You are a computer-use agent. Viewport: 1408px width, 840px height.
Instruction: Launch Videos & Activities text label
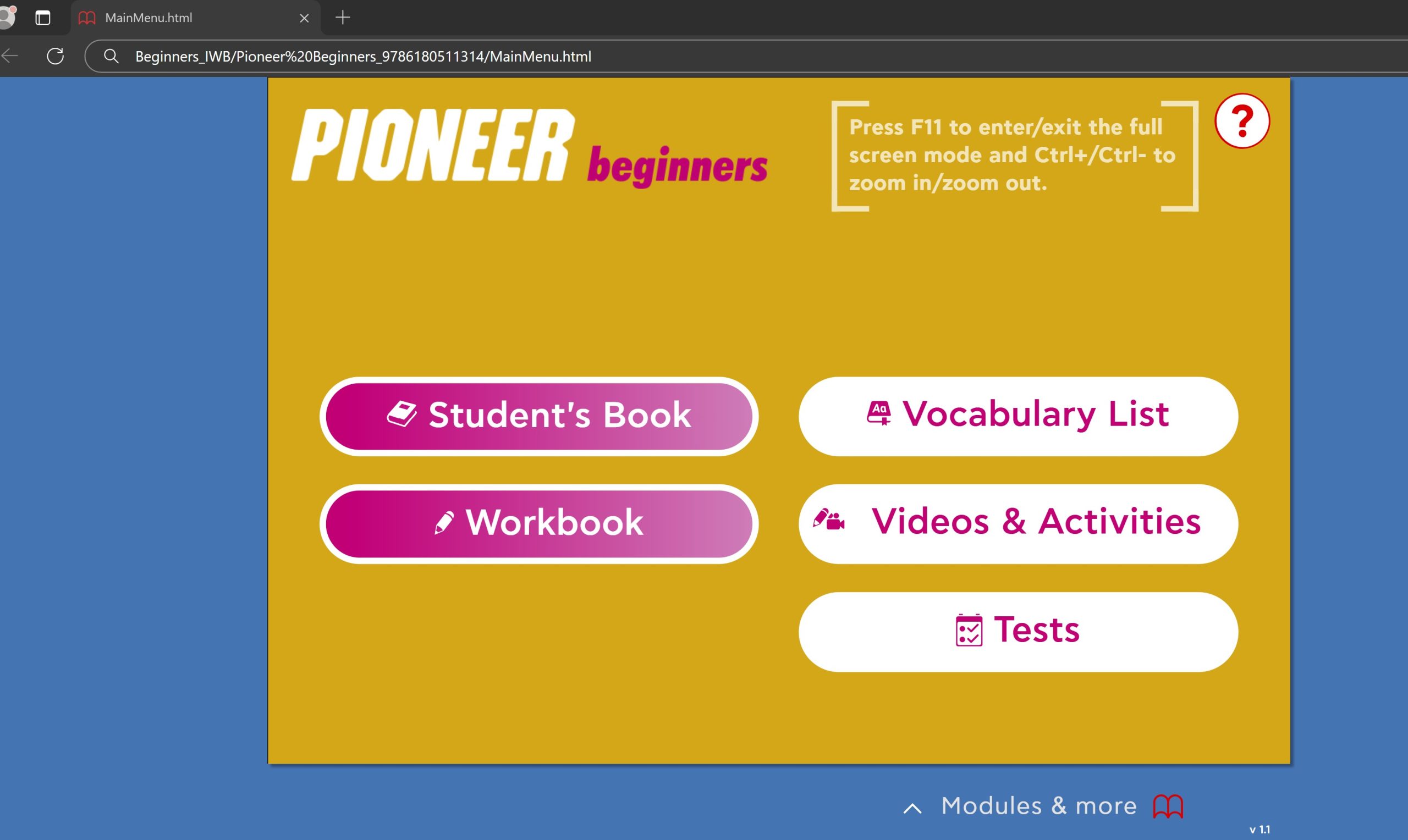(x=1036, y=521)
